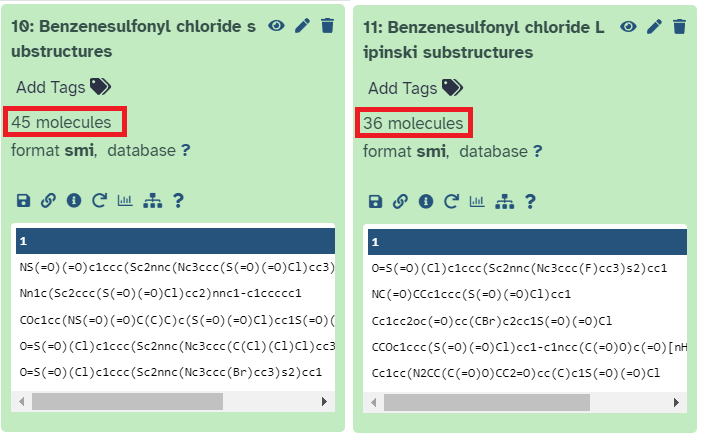This screenshot has height=438, width=705.
Task: Save dataset 10 with floppy disk icon
Action: pyautogui.click(x=23, y=201)
